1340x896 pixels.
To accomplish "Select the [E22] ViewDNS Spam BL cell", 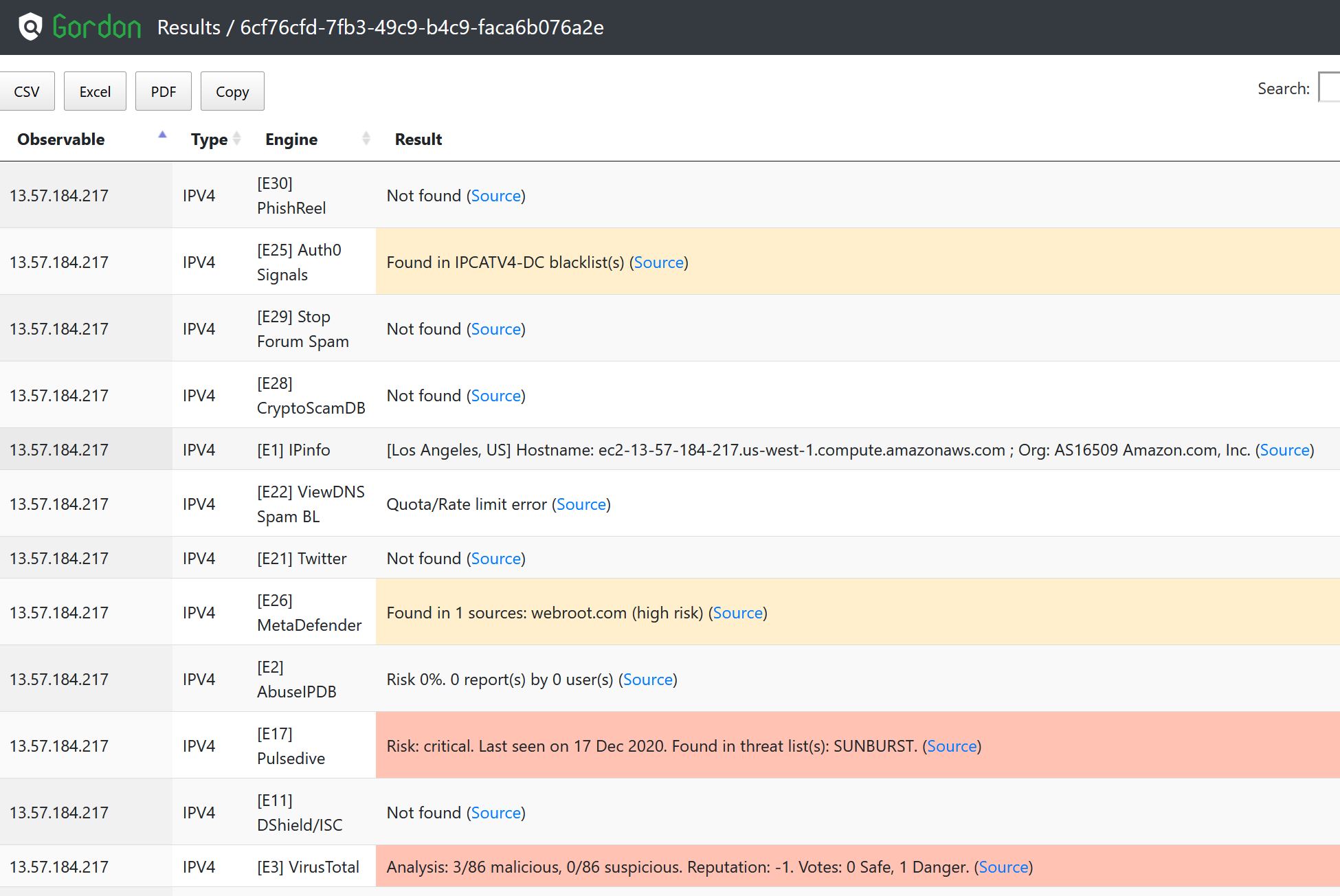I will click(312, 504).
